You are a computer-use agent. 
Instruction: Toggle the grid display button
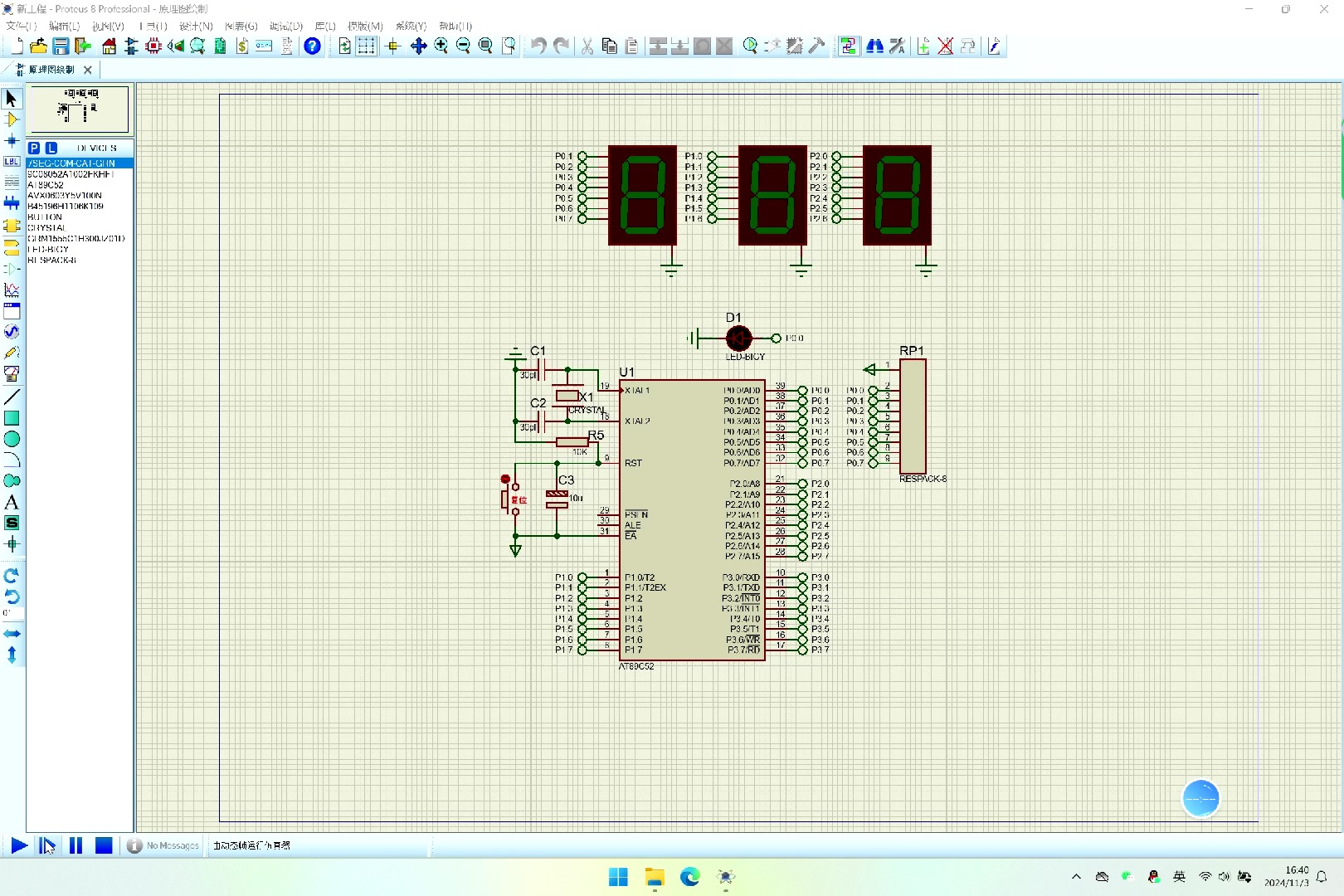pos(366,46)
